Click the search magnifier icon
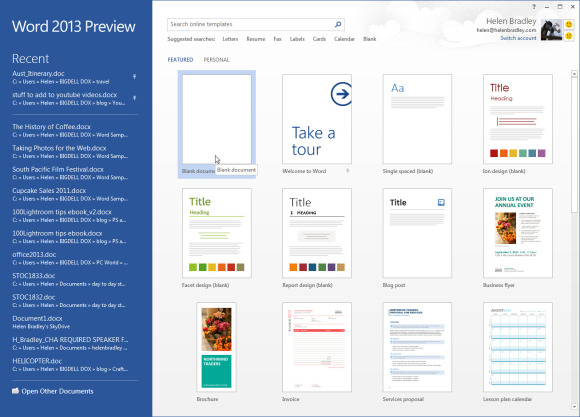The image size is (580, 417). click(x=338, y=24)
